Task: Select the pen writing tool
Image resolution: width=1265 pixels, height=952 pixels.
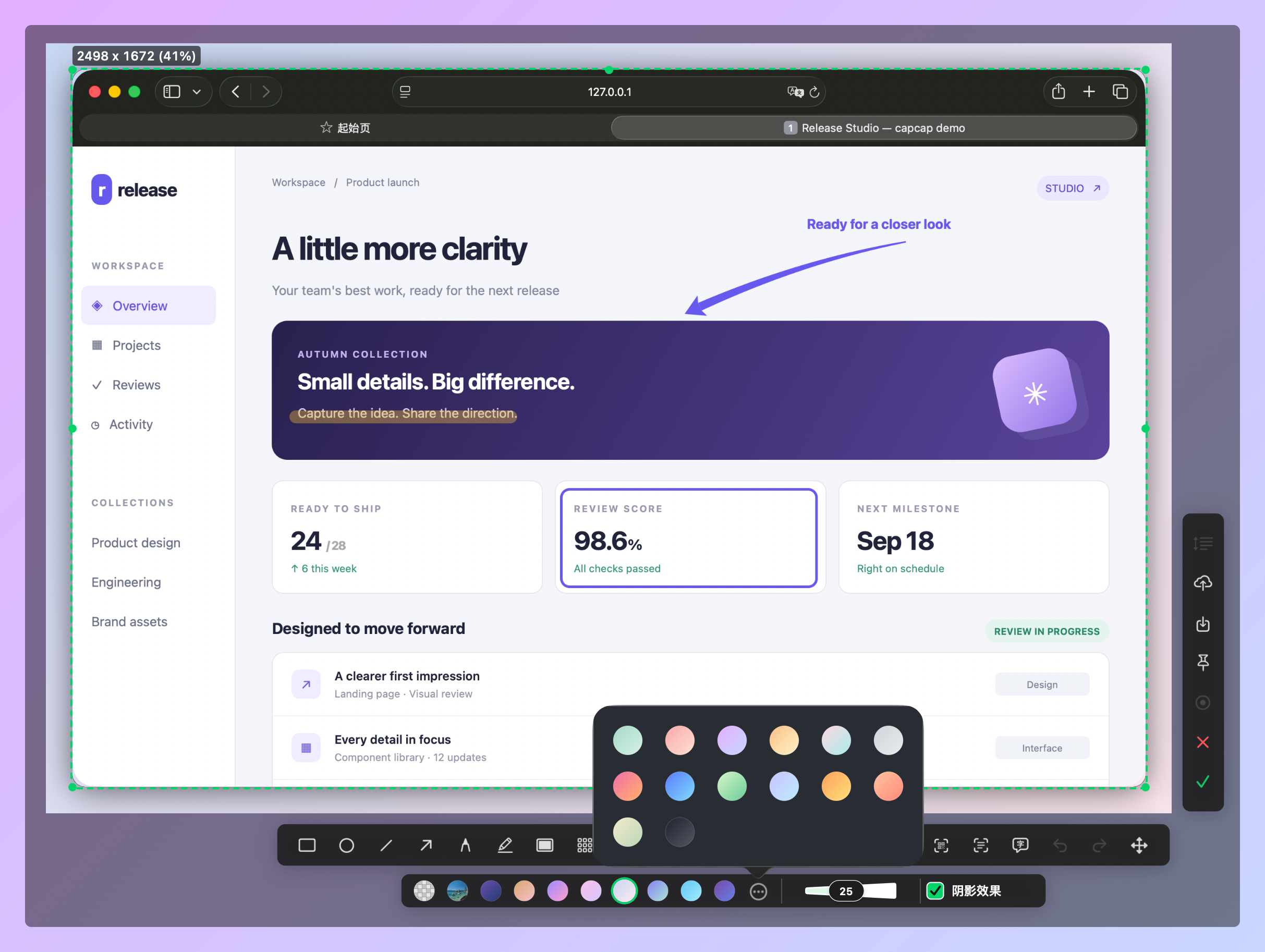Action: (x=466, y=845)
